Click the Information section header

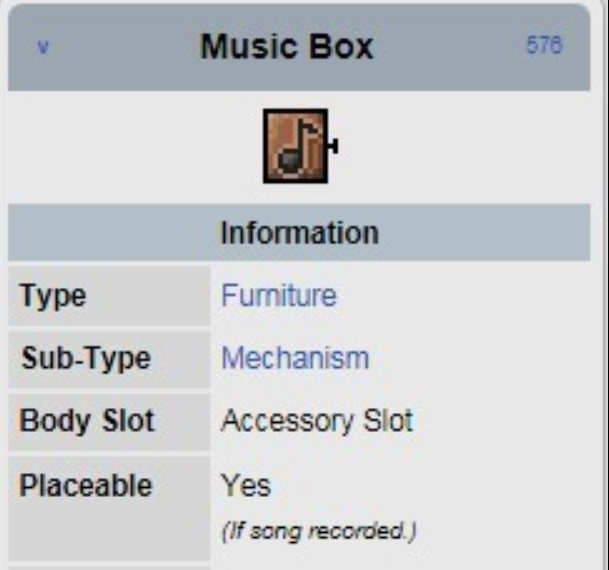click(299, 232)
